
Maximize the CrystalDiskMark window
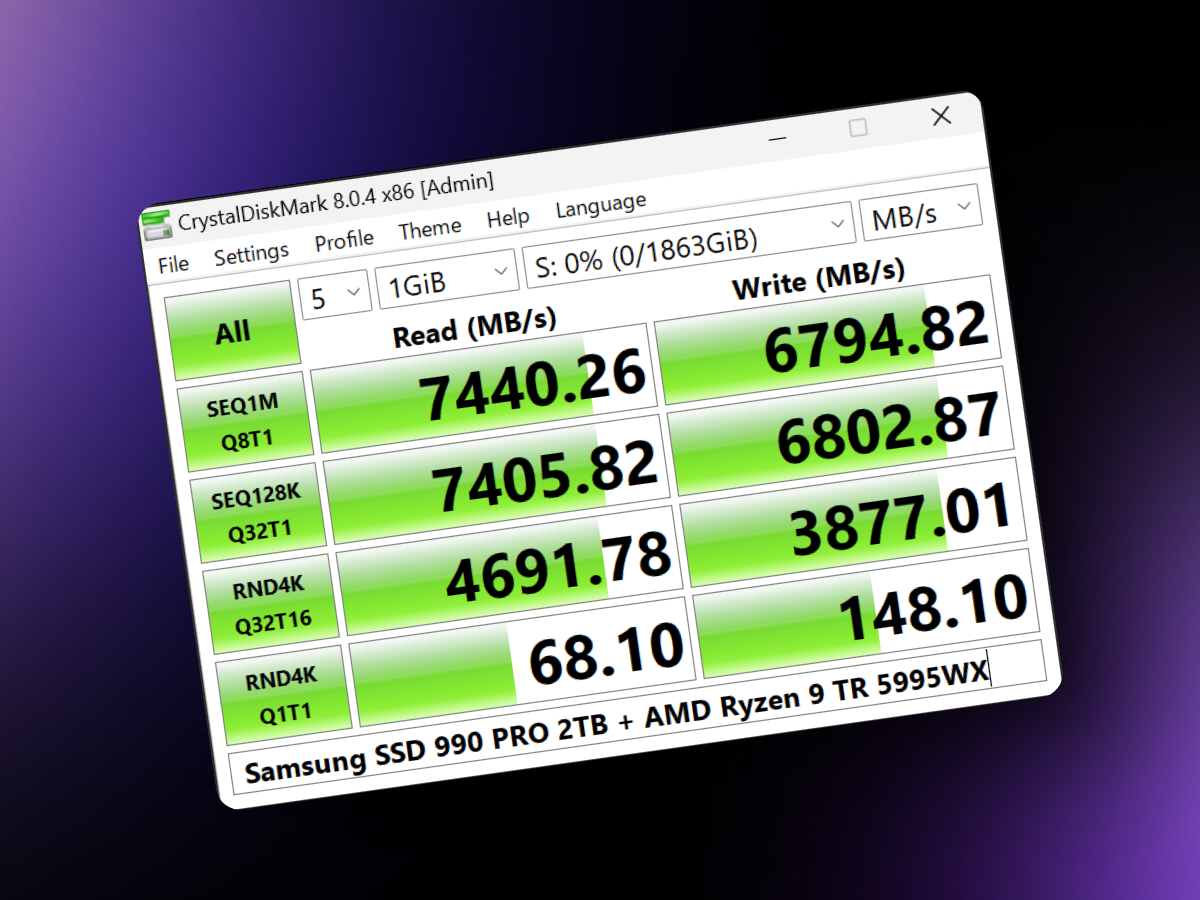point(858,128)
